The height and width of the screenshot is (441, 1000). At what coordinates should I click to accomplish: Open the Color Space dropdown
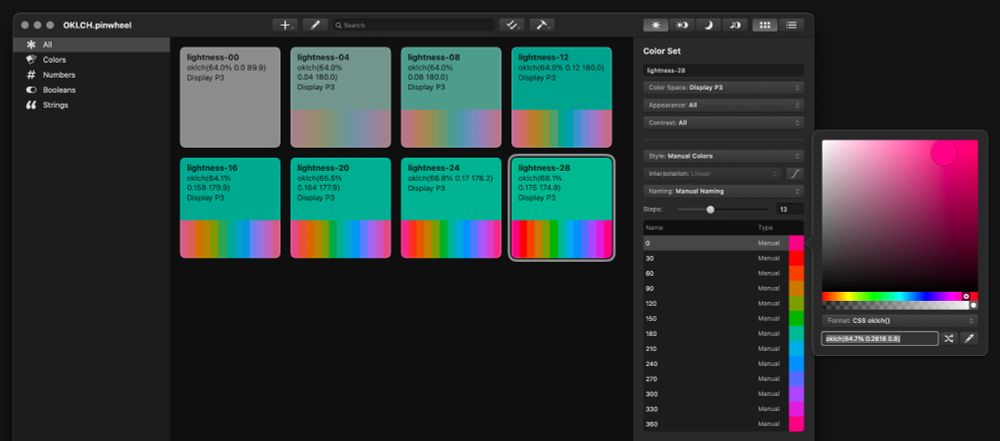[x=723, y=87]
